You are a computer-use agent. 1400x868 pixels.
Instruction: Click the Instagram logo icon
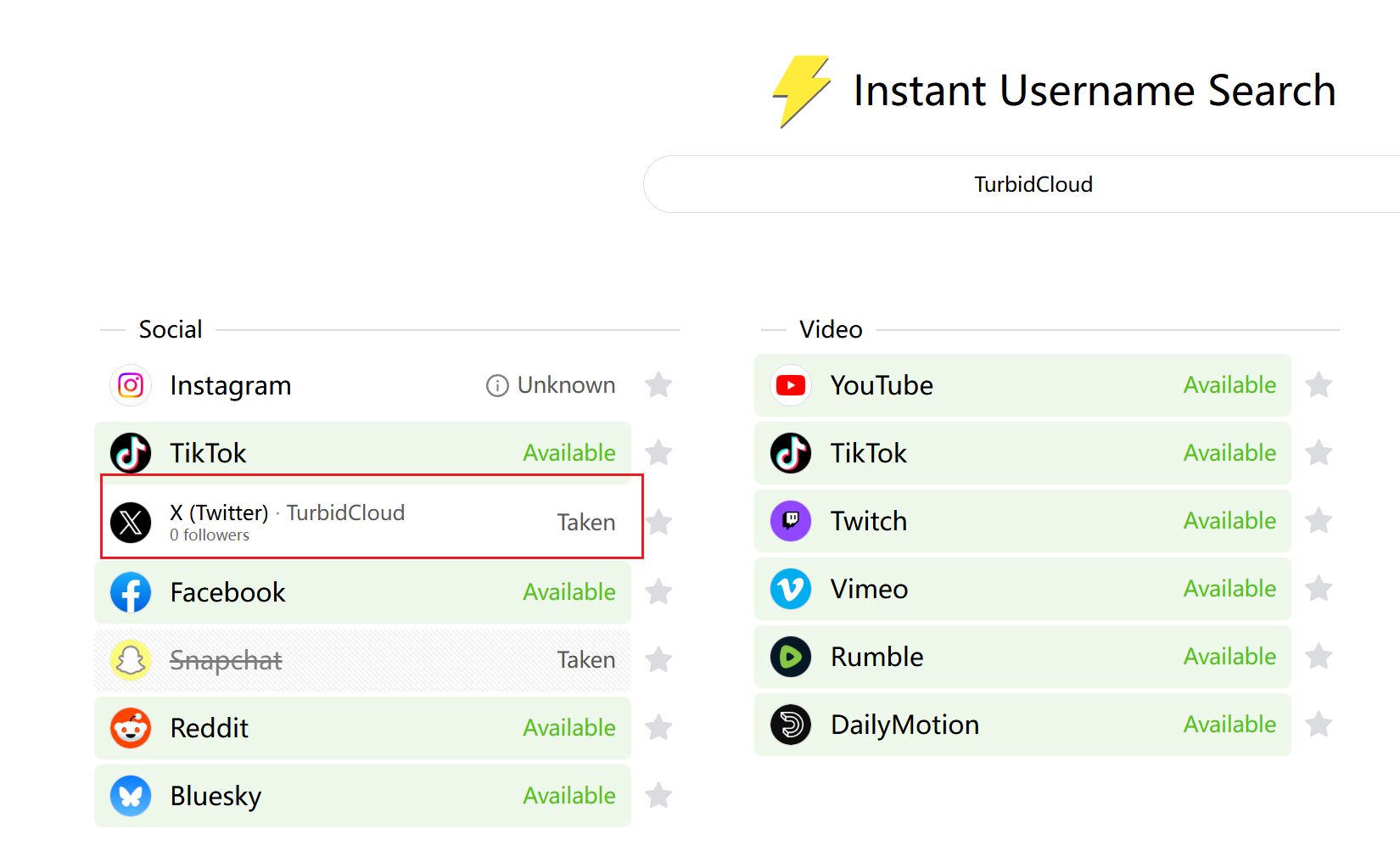pos(131,386)
